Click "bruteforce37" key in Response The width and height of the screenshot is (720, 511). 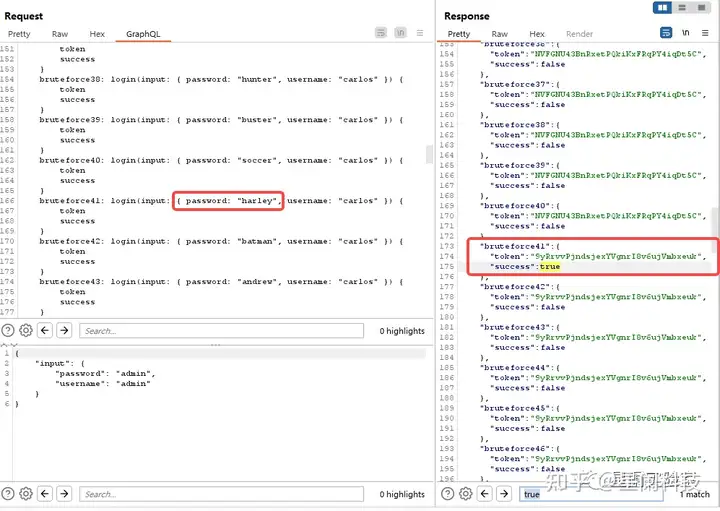515,84
